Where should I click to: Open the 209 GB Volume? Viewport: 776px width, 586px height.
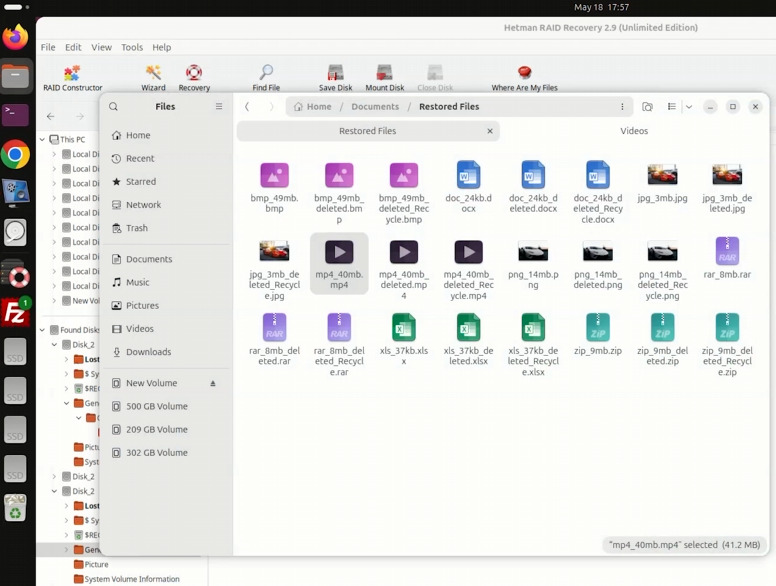coord(166,430)
